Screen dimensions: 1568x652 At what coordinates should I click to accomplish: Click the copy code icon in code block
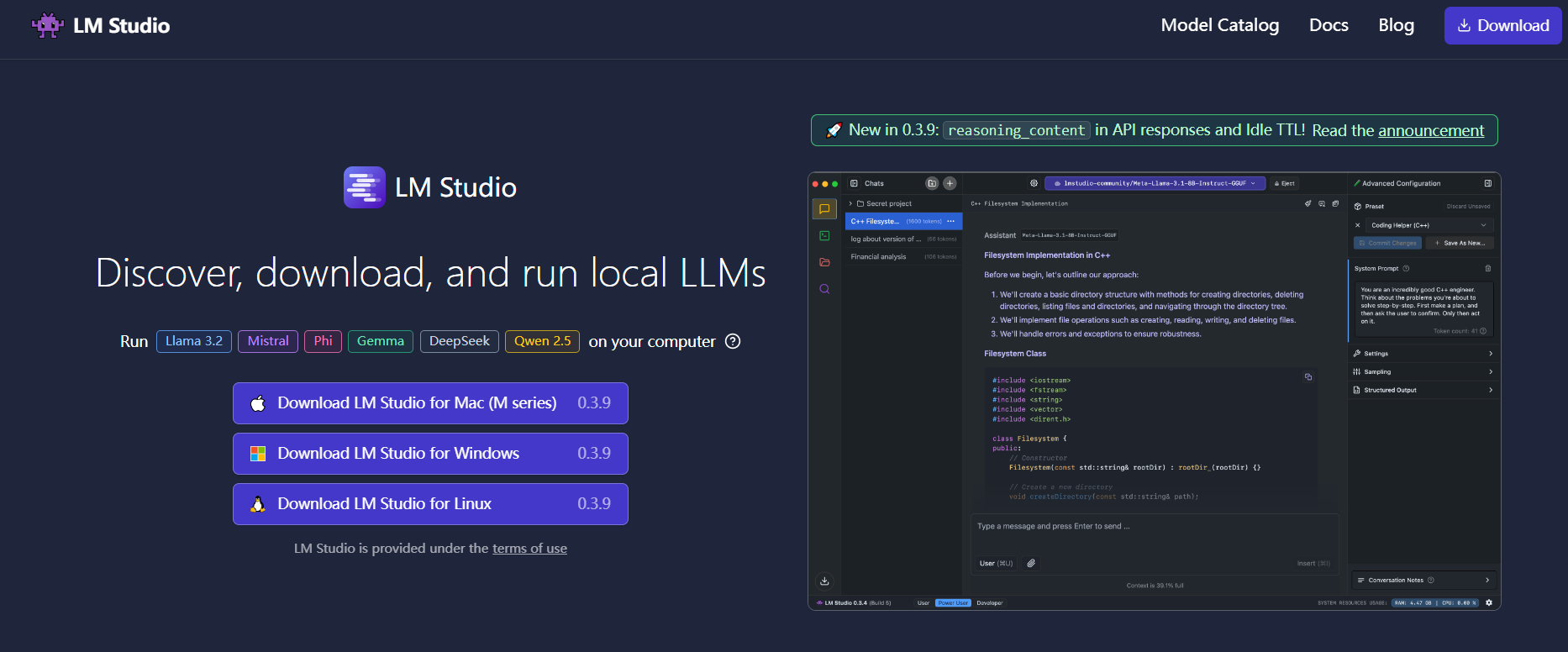point(1308,377)
